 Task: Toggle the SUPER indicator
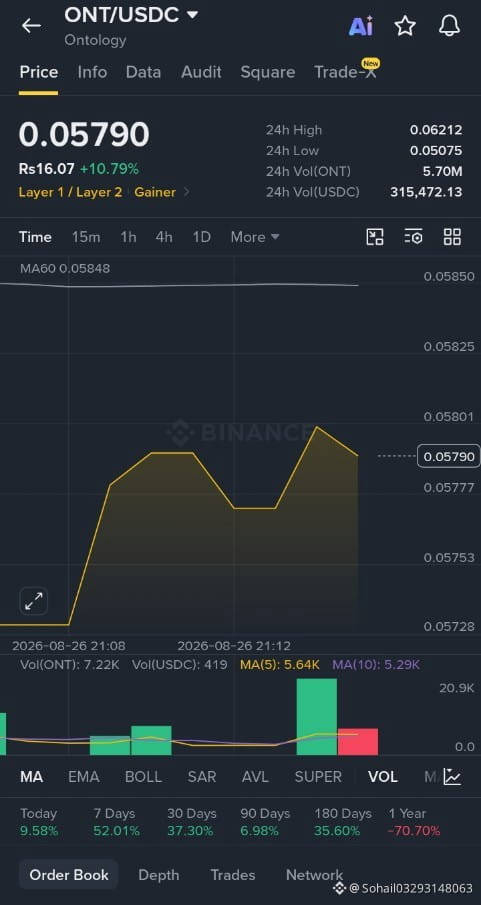[x=318, y=777]
